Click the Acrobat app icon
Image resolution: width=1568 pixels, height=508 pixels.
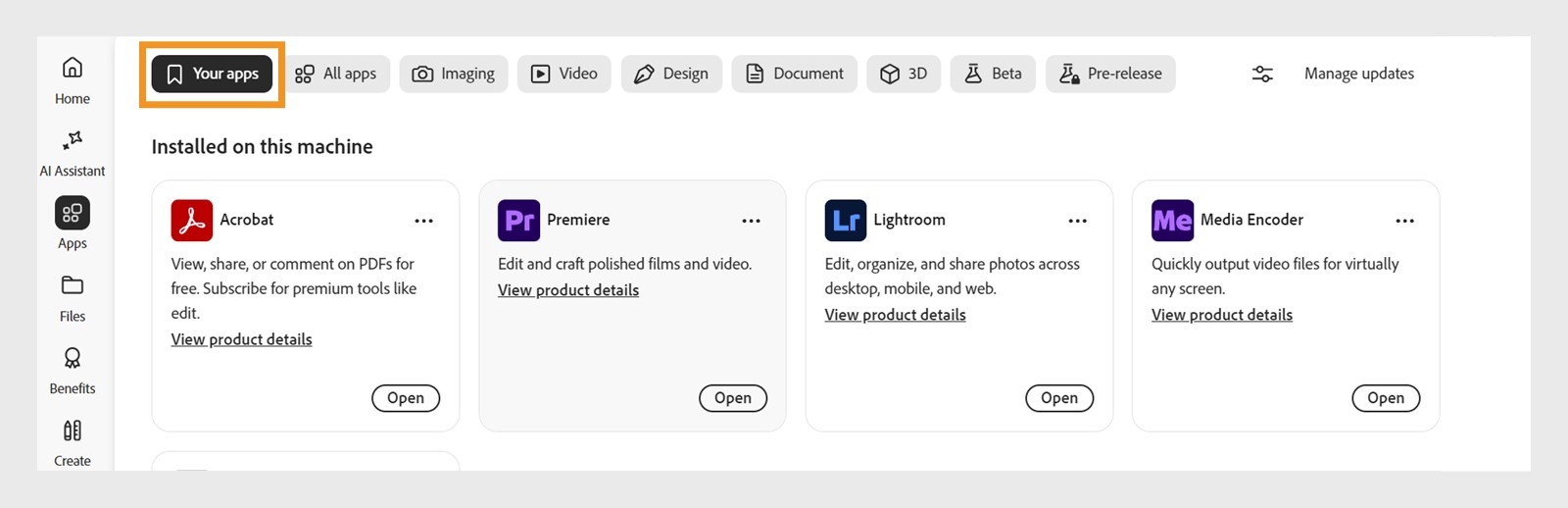192,220
